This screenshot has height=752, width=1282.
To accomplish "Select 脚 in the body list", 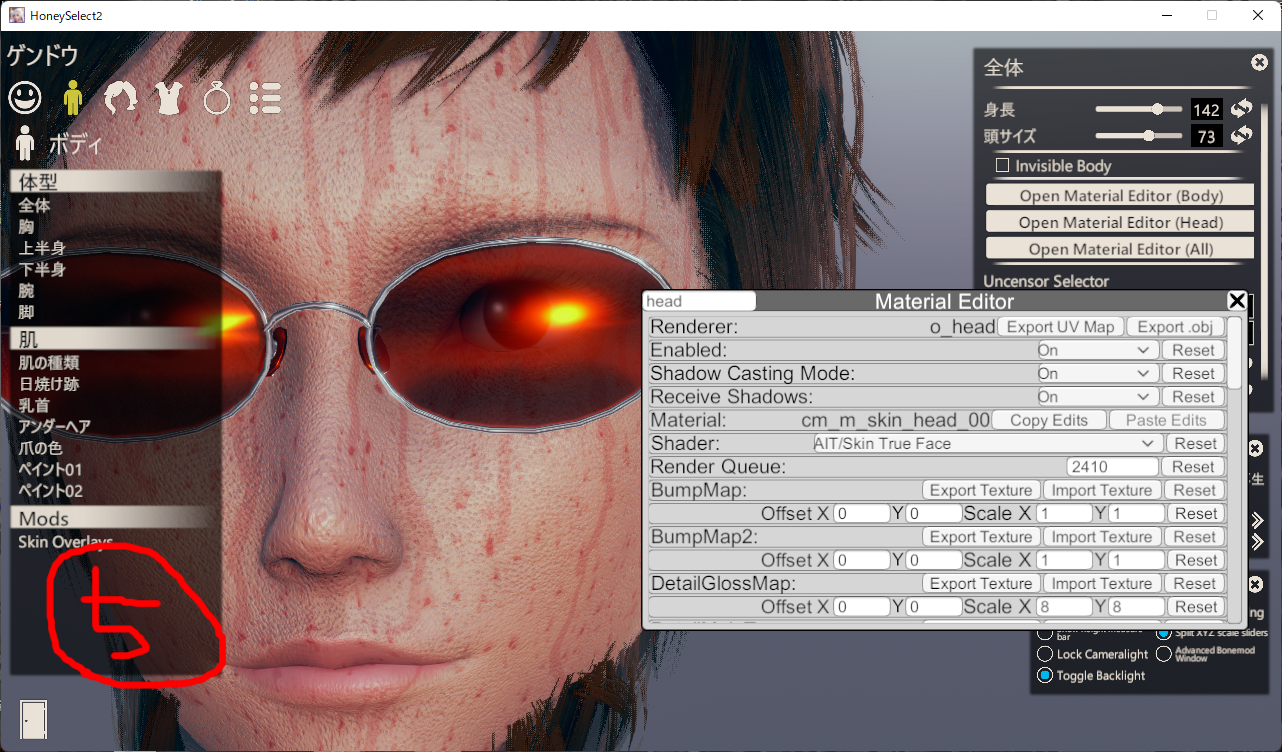I will pos(26,312).
